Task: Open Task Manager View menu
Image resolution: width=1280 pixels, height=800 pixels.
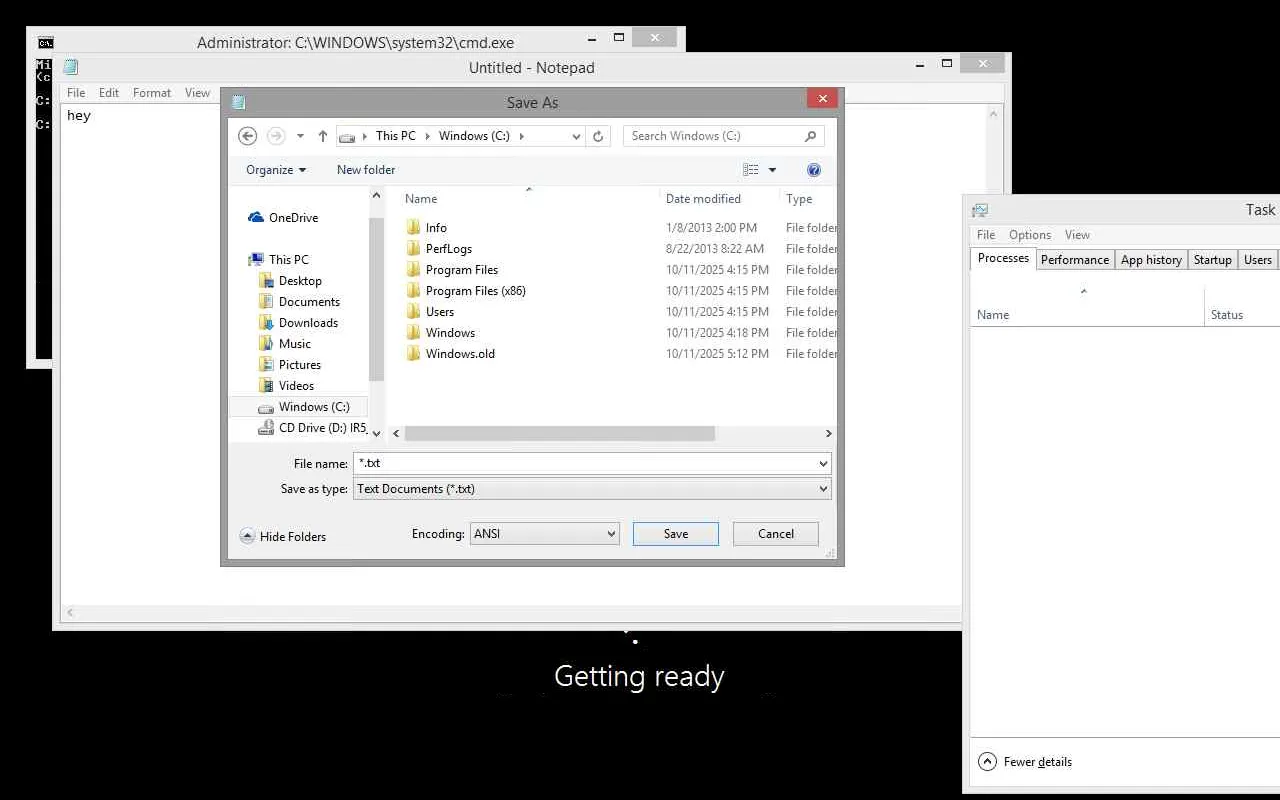Action: (1077, 235)
